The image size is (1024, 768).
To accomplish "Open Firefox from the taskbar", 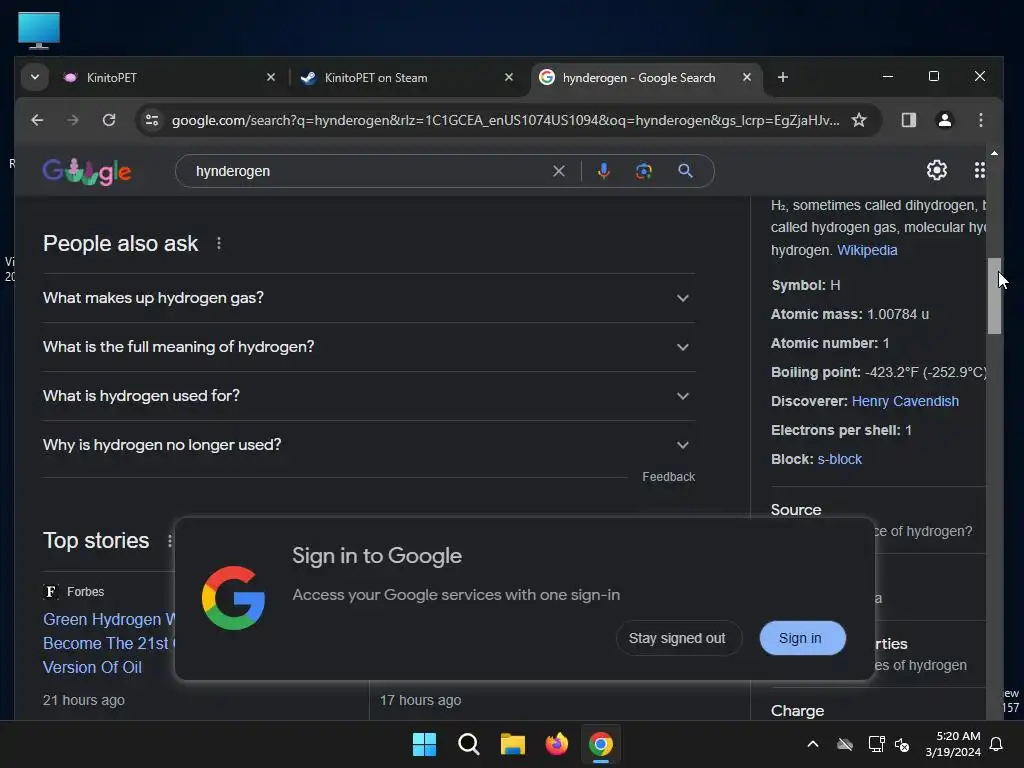I will [556, 744].
